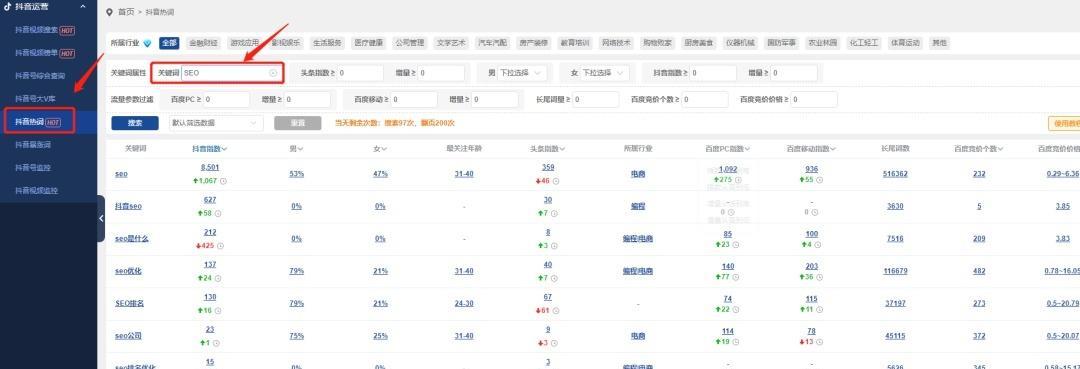
Task: Open the seo keyword link
Action: 121,174
